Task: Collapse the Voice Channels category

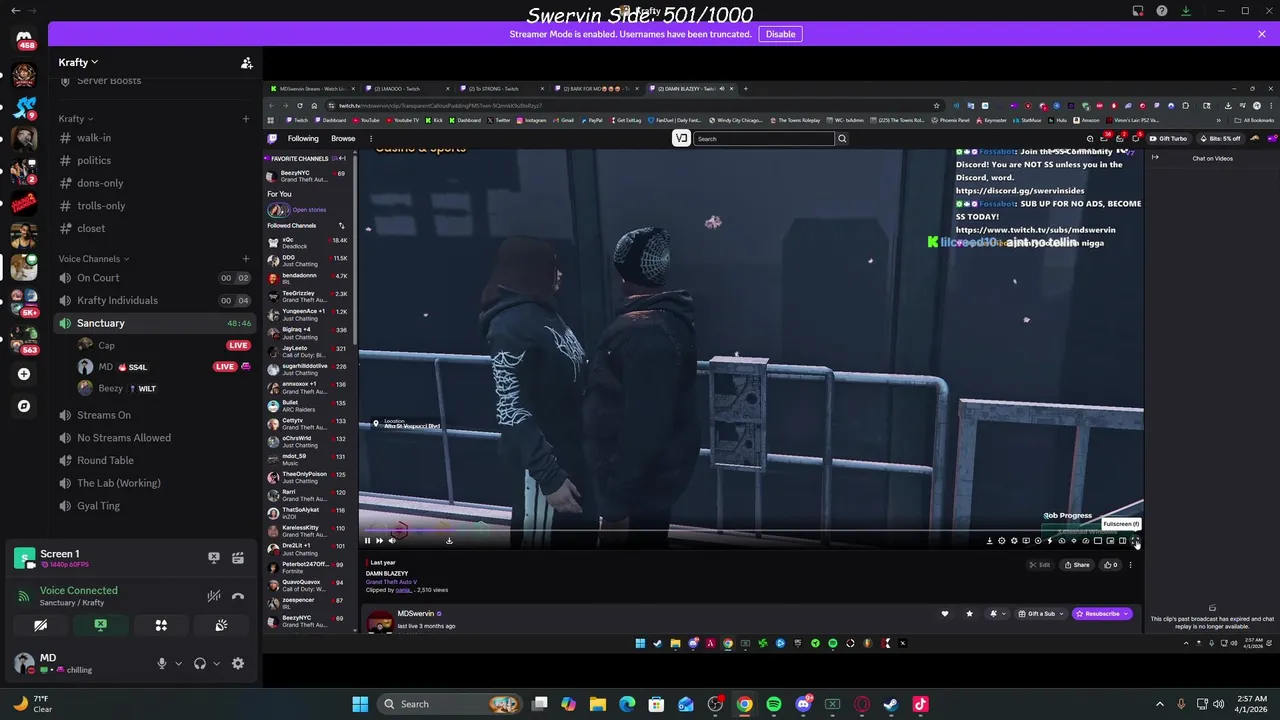Action: (x=94, y=259)
